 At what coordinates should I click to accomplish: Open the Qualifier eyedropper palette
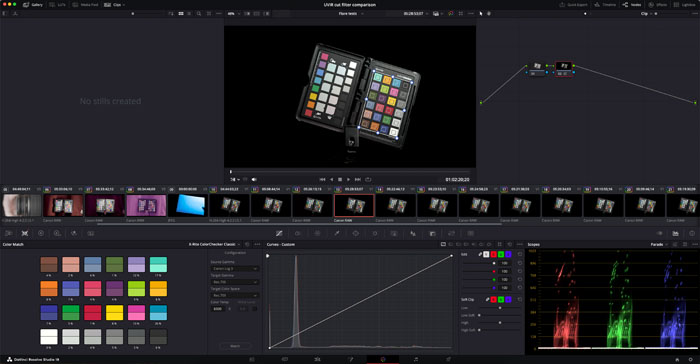337,233
